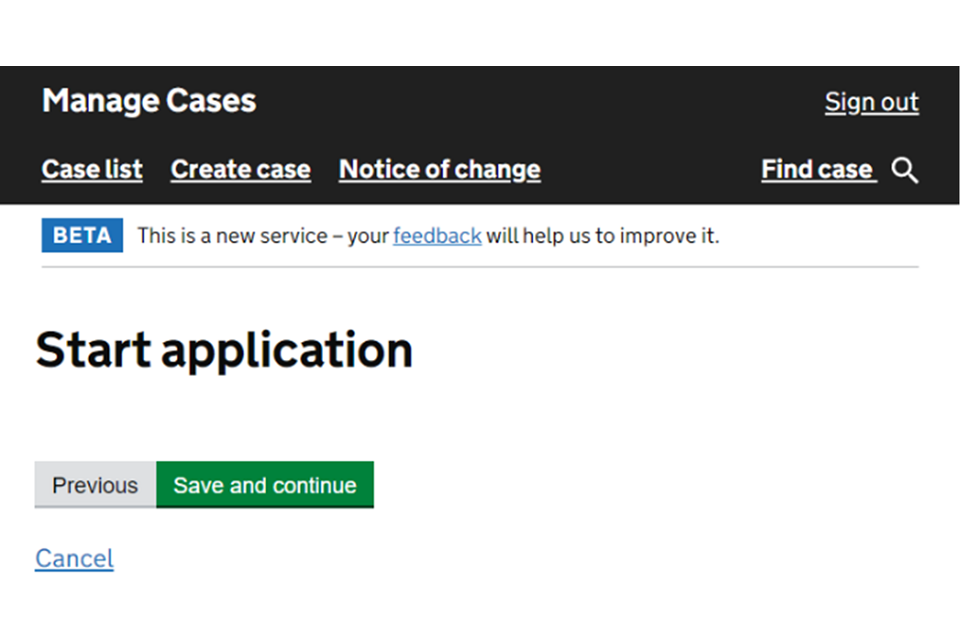Click the word 'Cases' in header title
Image resolution: width=960 pixels, height=640 pixels.
pyautogui.click(x=210, y=101)
